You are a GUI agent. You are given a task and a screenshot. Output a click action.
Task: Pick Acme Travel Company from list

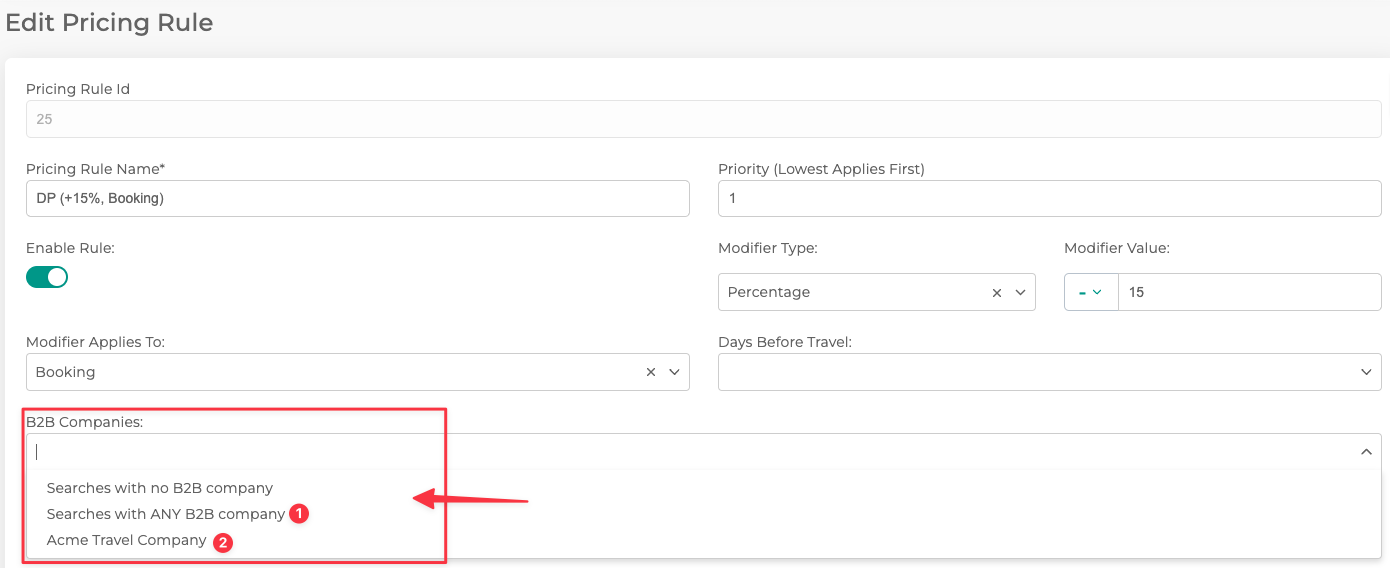click(127, 540)
